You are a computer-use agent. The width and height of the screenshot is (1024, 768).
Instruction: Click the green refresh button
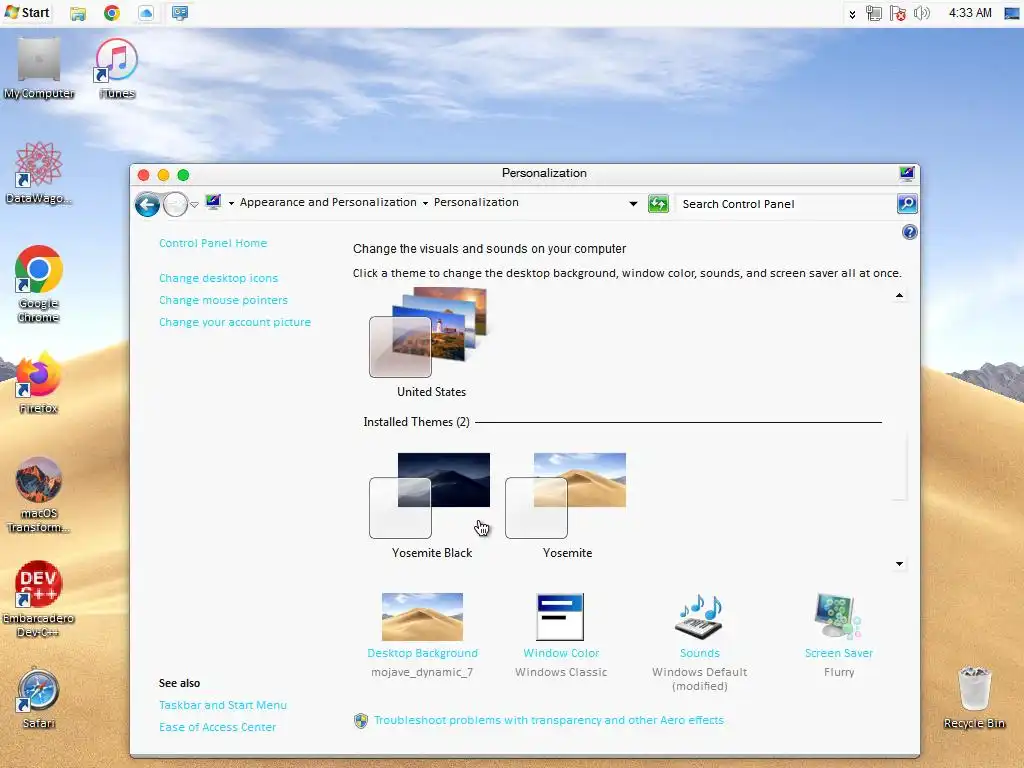[658, 204]
